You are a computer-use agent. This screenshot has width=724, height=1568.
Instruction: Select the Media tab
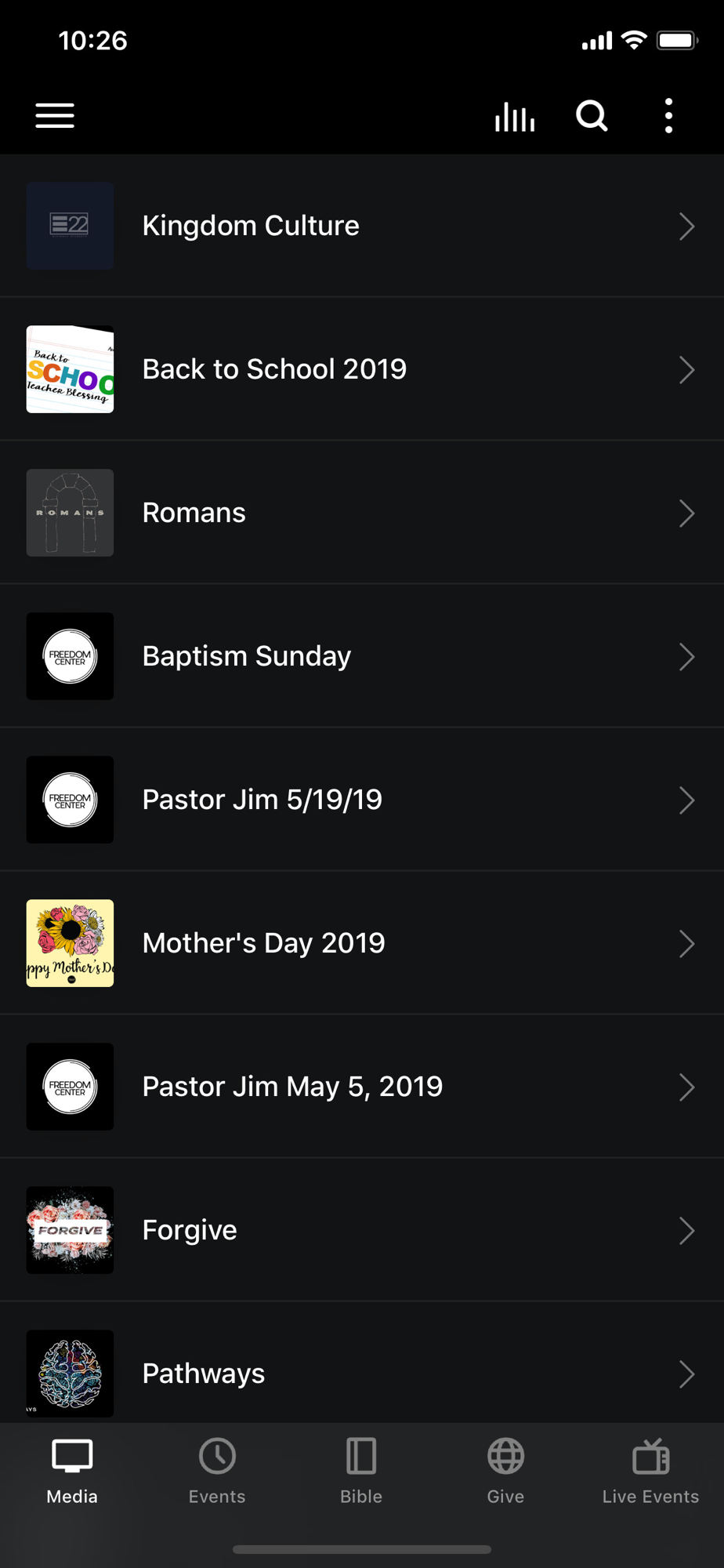pos(72,1471)
